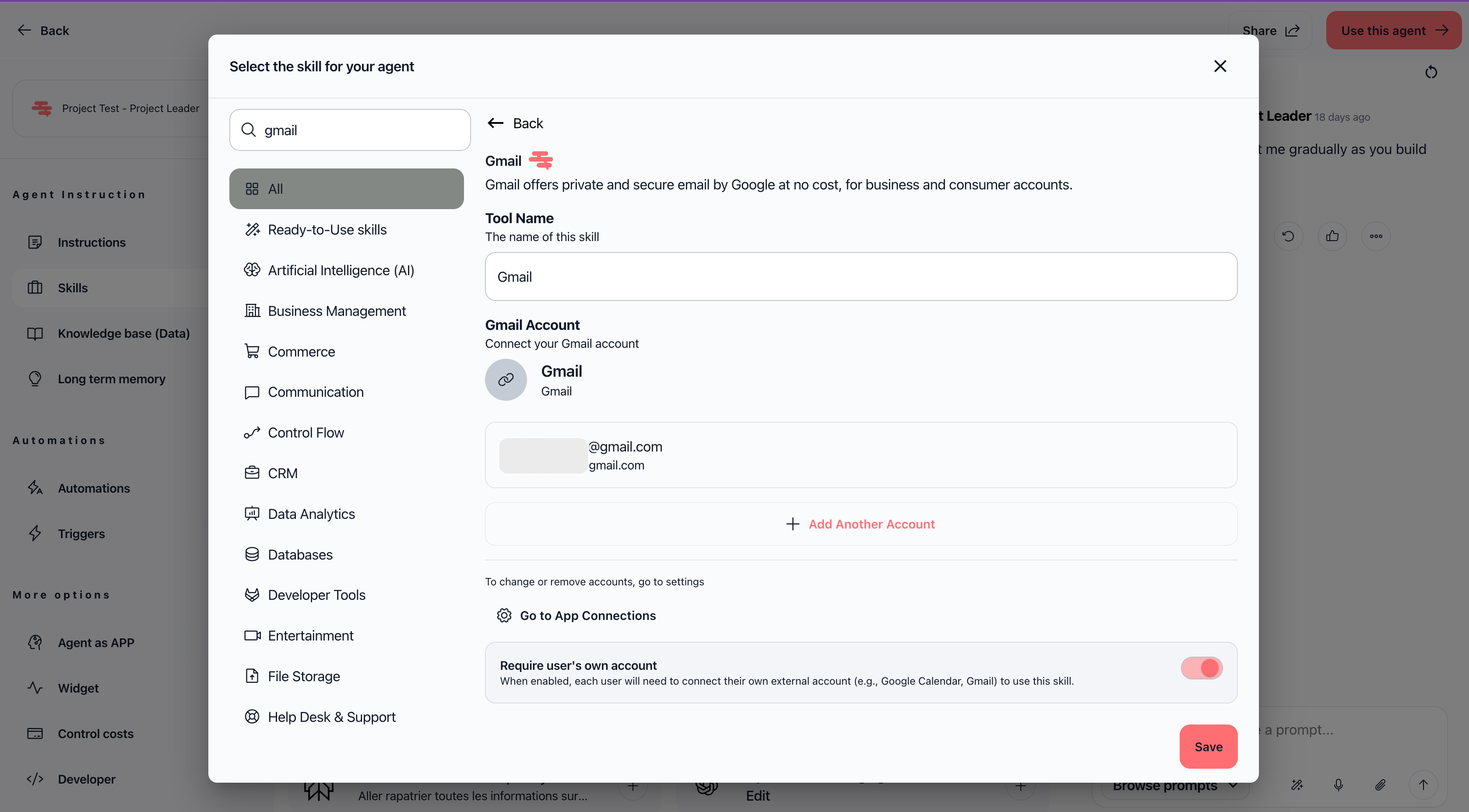1469x812 pixels.
Task: Click the Tool Name input field
Action: tap(861, 276)
